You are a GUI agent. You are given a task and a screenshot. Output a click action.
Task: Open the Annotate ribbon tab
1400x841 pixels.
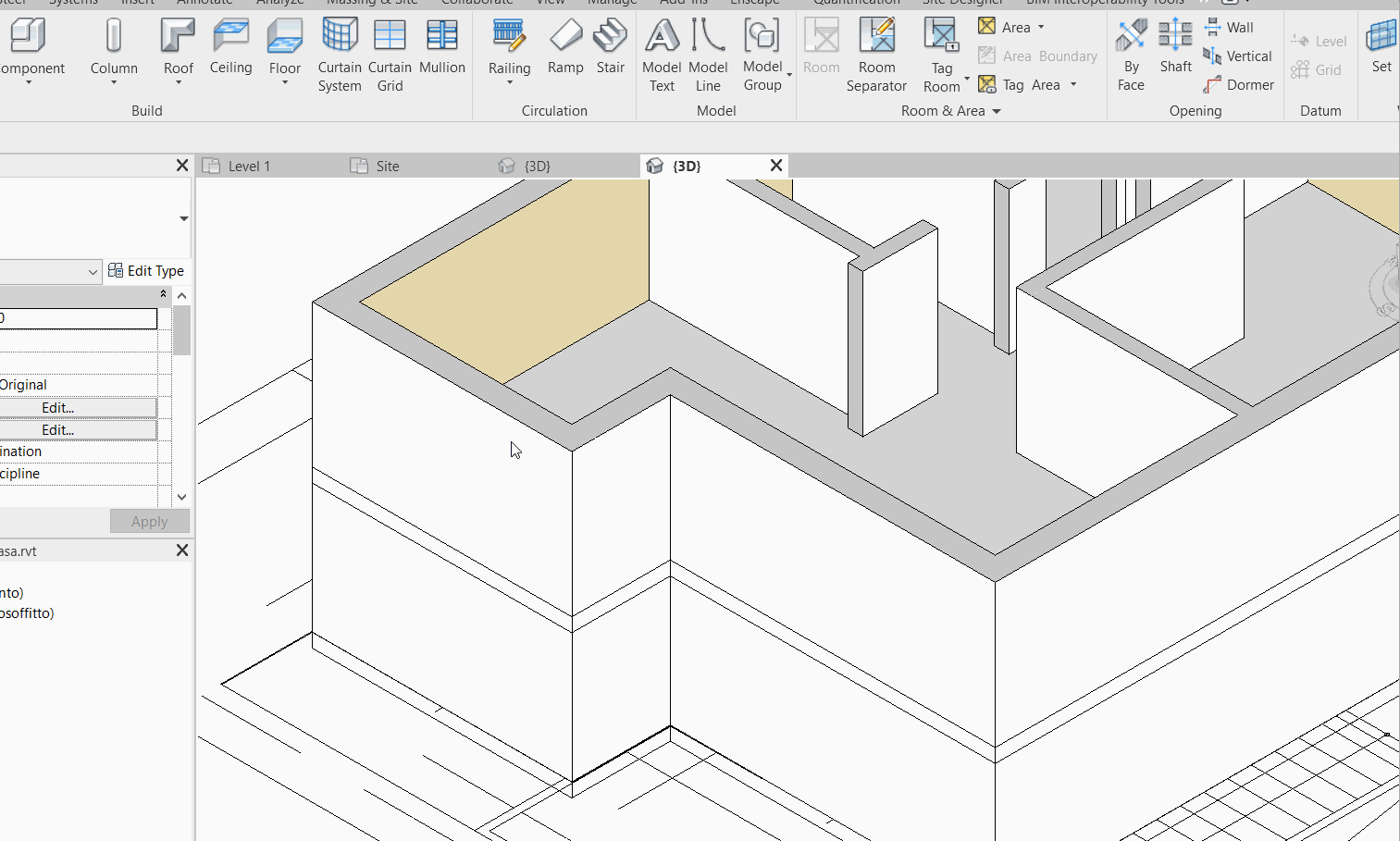[204, 3]
